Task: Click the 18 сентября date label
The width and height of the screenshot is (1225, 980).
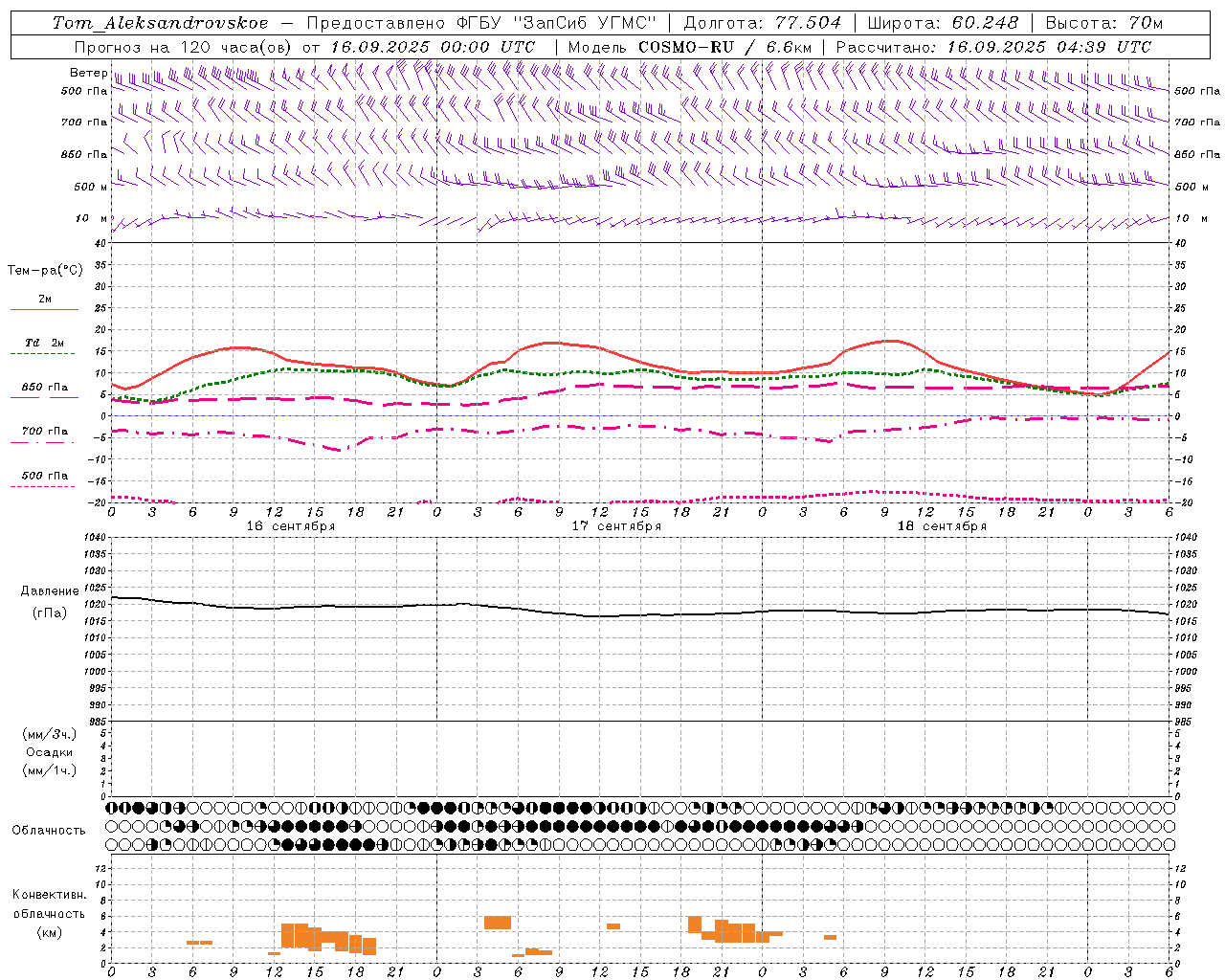Action: tap(942, 526)
